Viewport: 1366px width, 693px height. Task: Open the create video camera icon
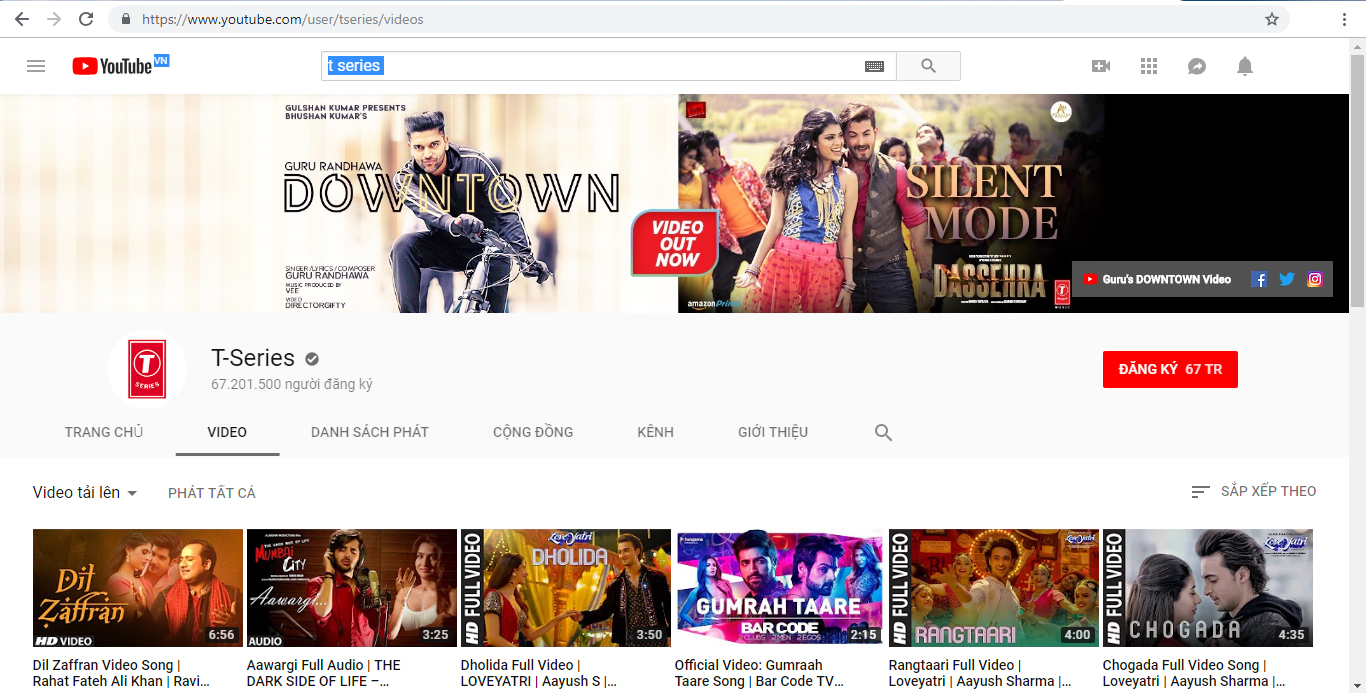1101,66
